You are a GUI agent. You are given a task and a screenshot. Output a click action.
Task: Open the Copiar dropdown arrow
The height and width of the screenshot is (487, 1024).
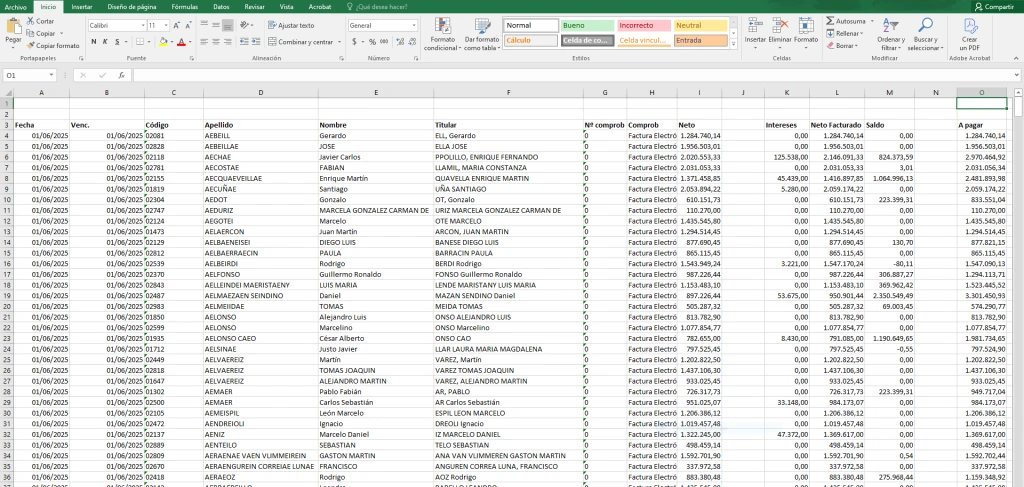(61, 33)
